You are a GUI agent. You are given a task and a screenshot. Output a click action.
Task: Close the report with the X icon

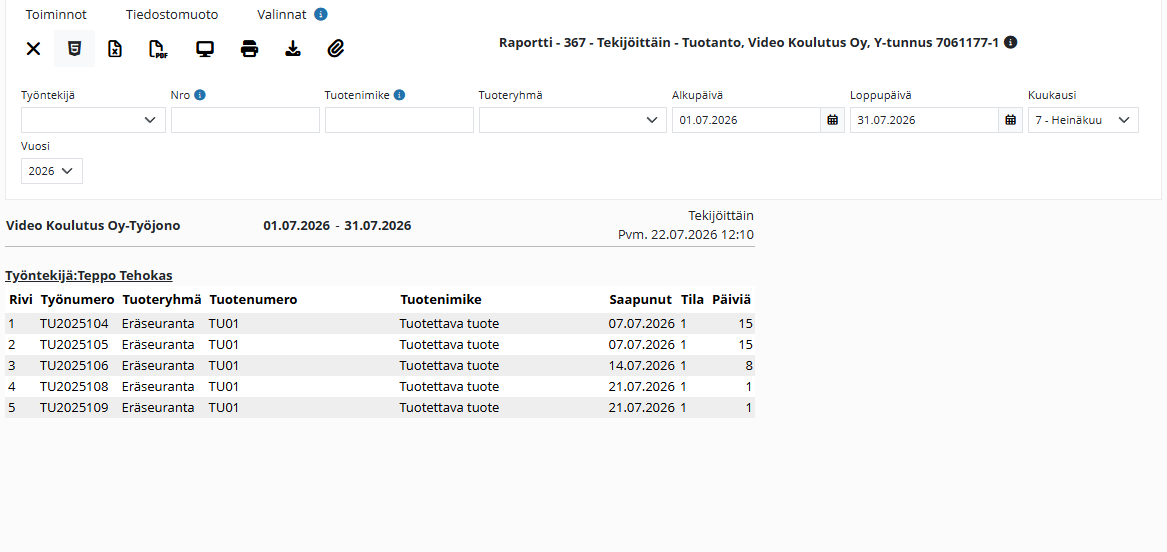point(33,49)
